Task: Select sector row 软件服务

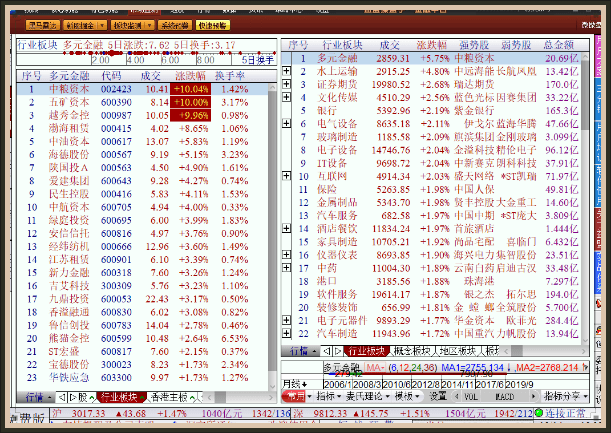Action: pos(431,294)
